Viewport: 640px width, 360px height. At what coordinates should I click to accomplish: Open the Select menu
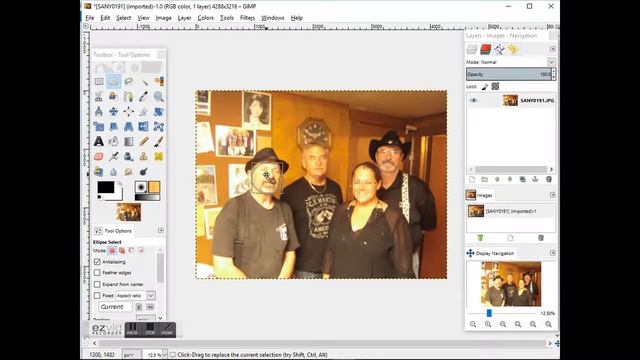point(124,18)
